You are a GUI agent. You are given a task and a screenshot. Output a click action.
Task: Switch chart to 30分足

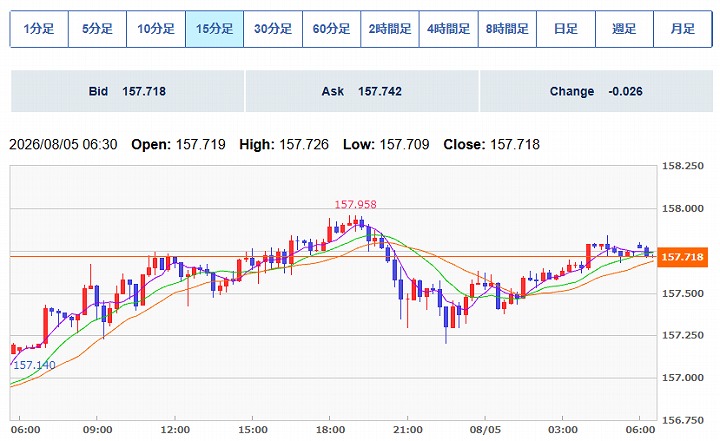pos(273,29)
